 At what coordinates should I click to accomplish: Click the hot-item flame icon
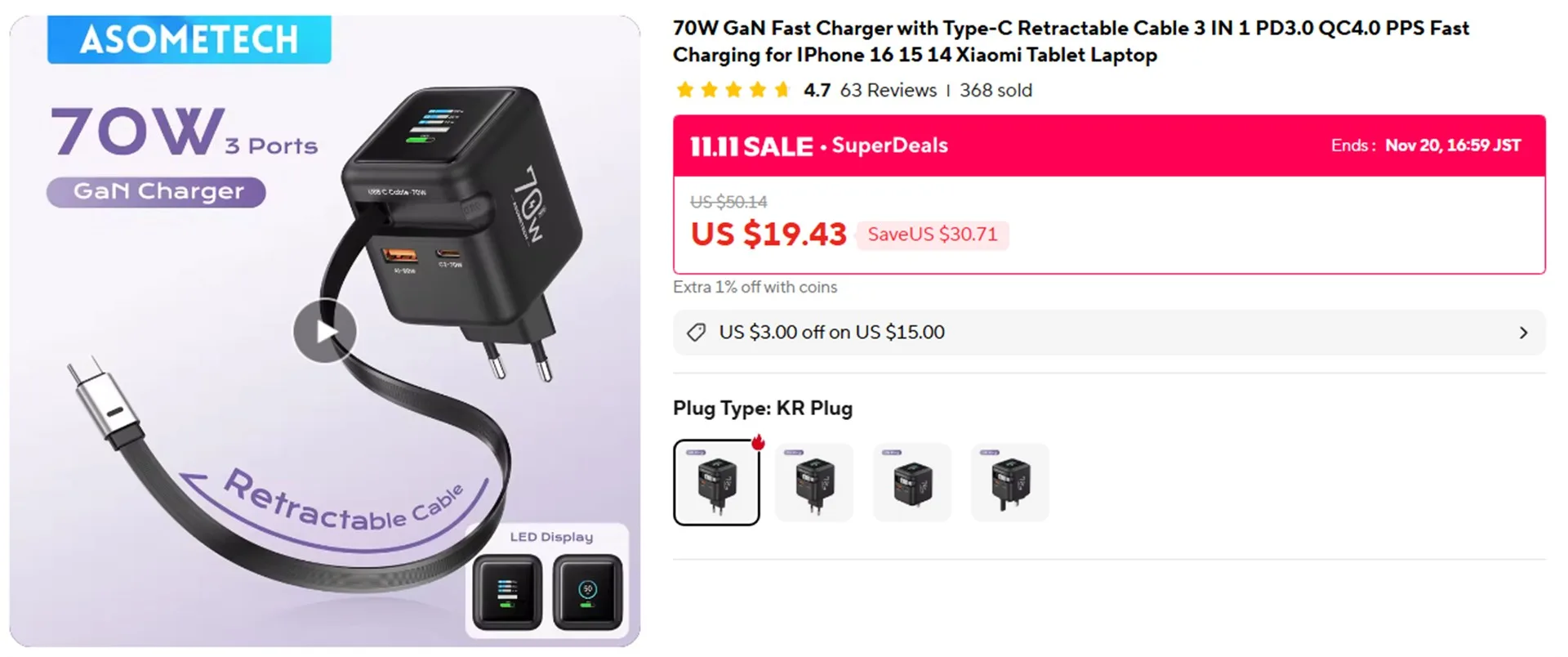click(758, 442)
